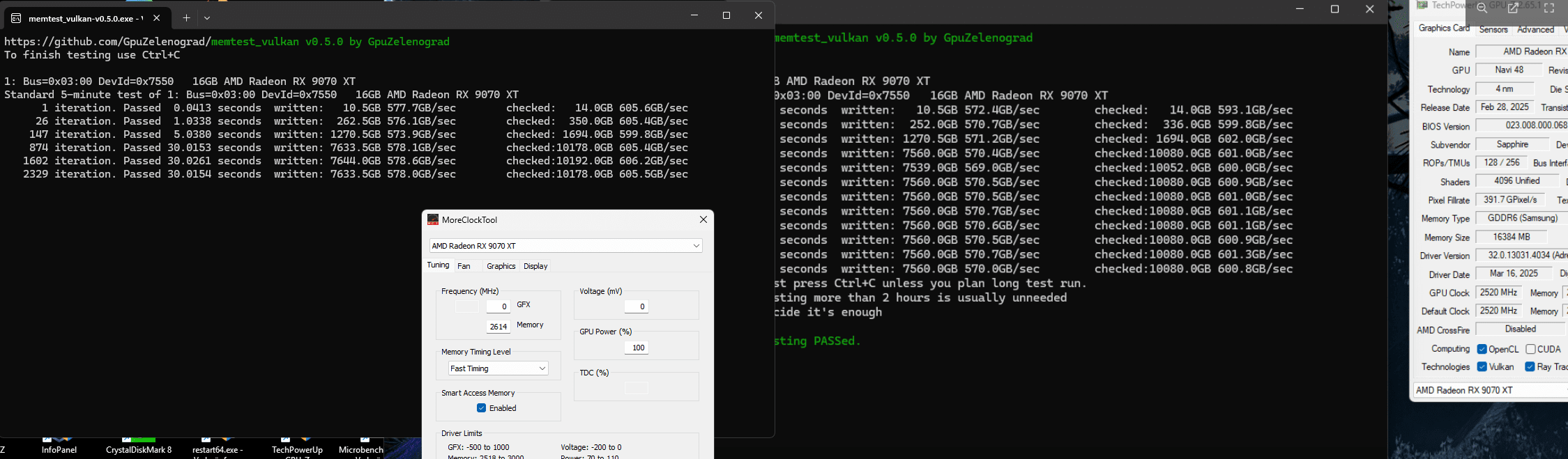Click the AMD CrossFire Disabled field

pyautogui.click(x=1520, y=329)
